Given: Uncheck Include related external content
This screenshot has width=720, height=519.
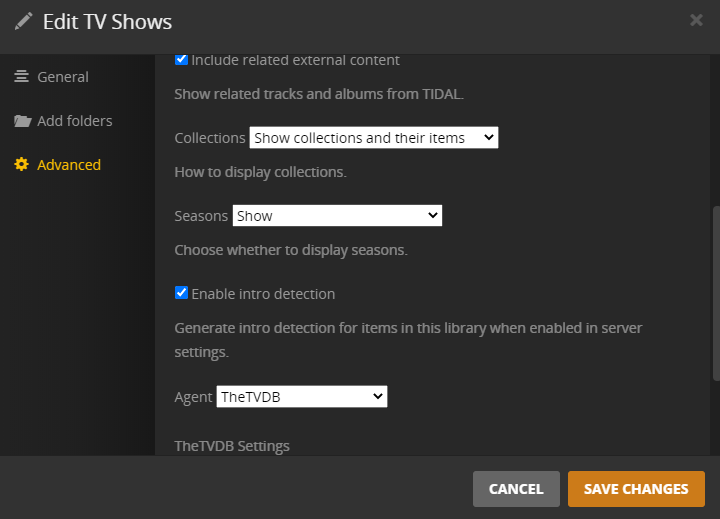Looking at the screenshot, I should click(x=181, y=60).
